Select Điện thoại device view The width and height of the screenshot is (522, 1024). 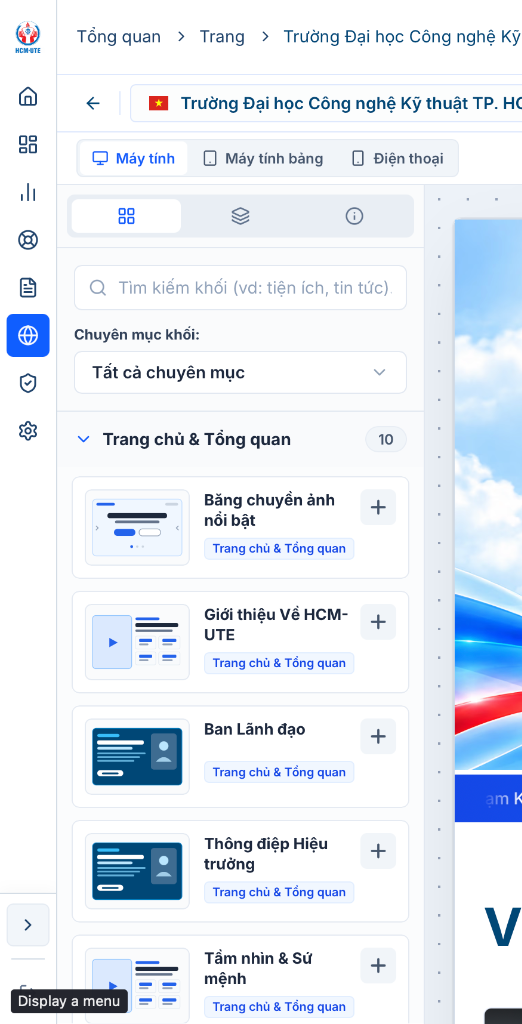(397, 158)
